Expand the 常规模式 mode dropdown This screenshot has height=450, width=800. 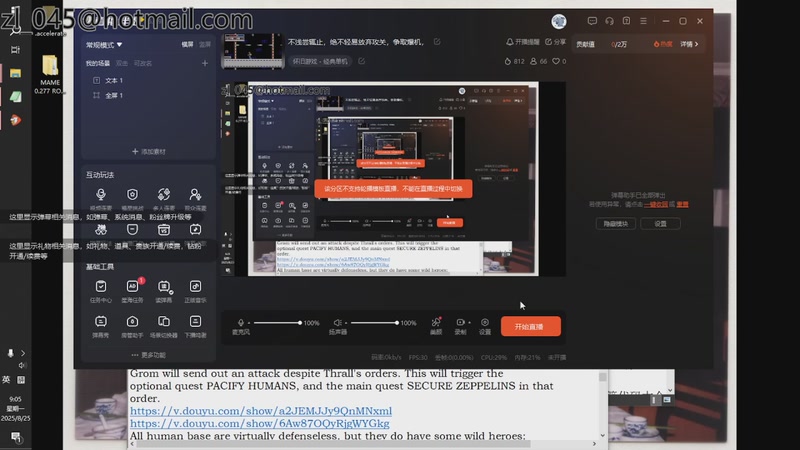(x=104, y=45)
